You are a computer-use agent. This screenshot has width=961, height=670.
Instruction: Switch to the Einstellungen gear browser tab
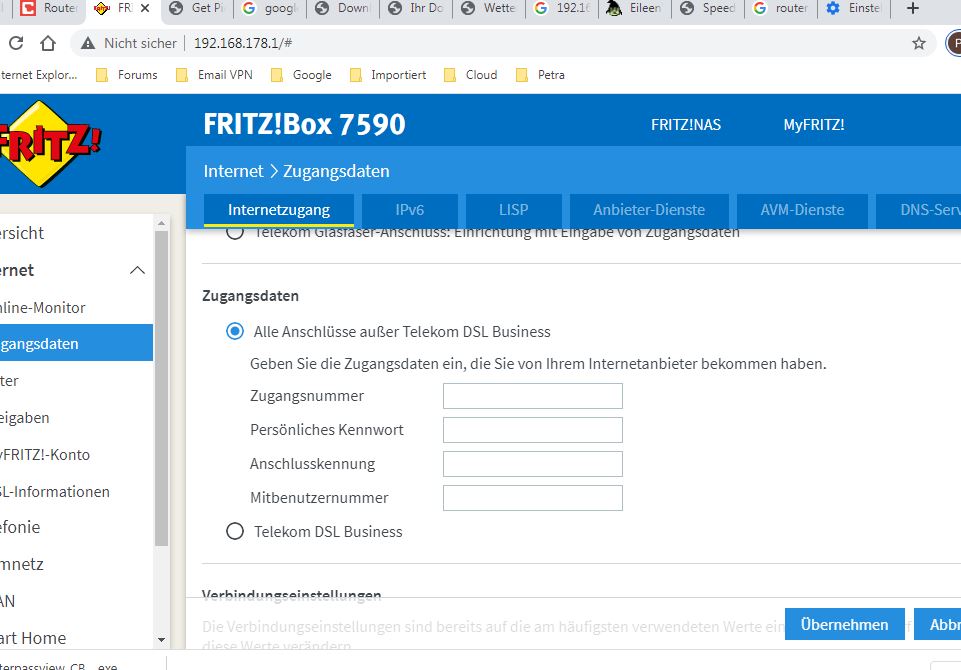coord(854,8)
